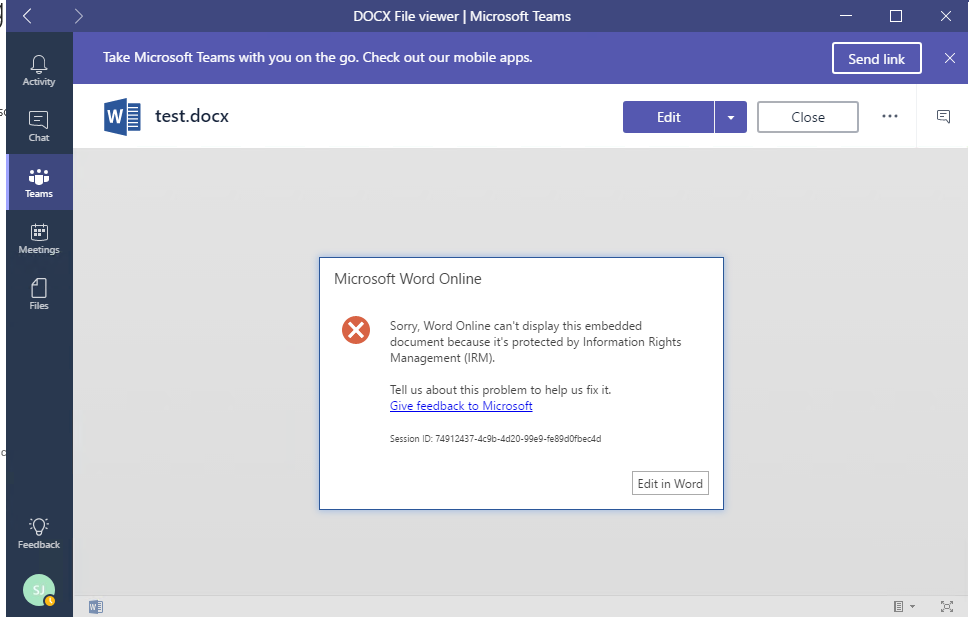Click 'Tell us about this problem' text
969x617 pixels.
tap(500, 389)
